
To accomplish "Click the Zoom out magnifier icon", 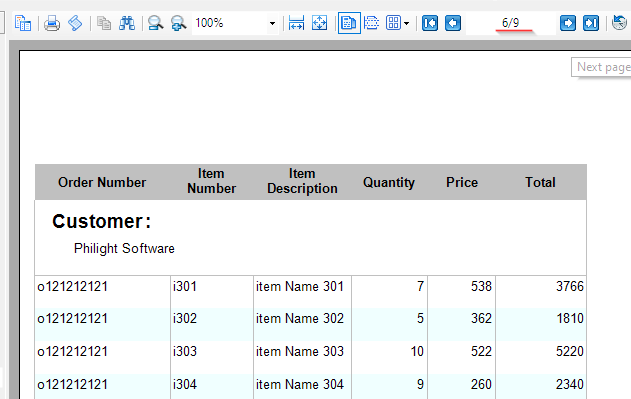I will coord(155,23).
